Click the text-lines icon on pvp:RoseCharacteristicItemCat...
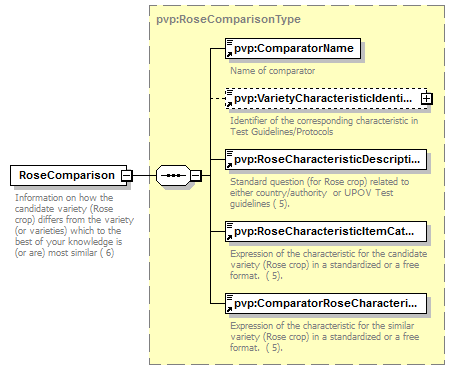This screenshot has height=370, width=455. click(230, 225)
